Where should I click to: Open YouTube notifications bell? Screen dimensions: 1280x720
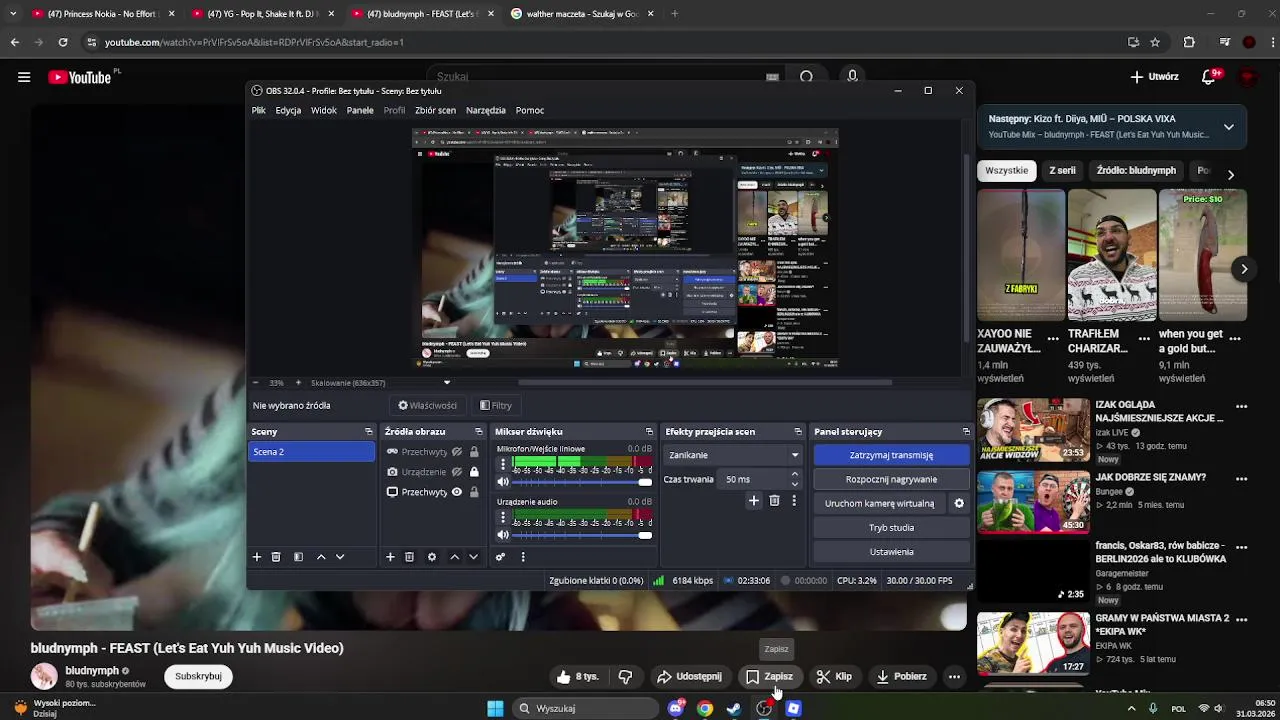click(x=1209, y=77)
